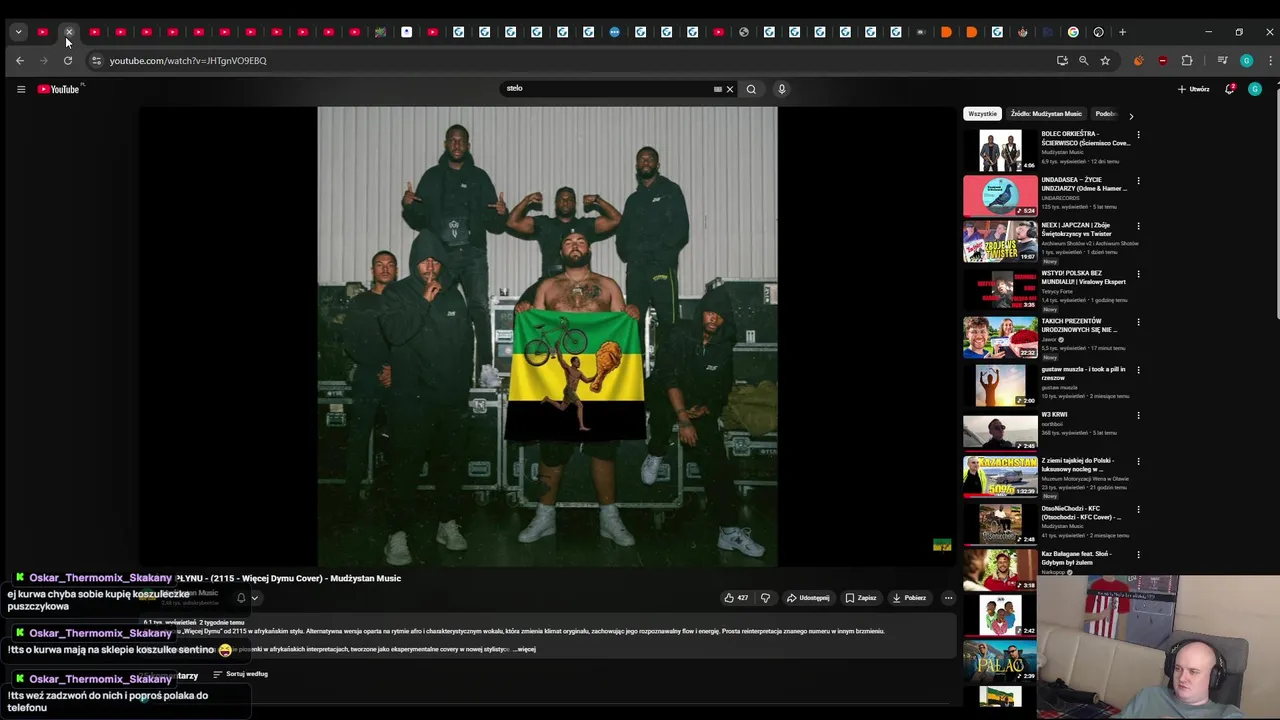
Task: Open the PALAO video thumbnail
Action: point(1000,662)
